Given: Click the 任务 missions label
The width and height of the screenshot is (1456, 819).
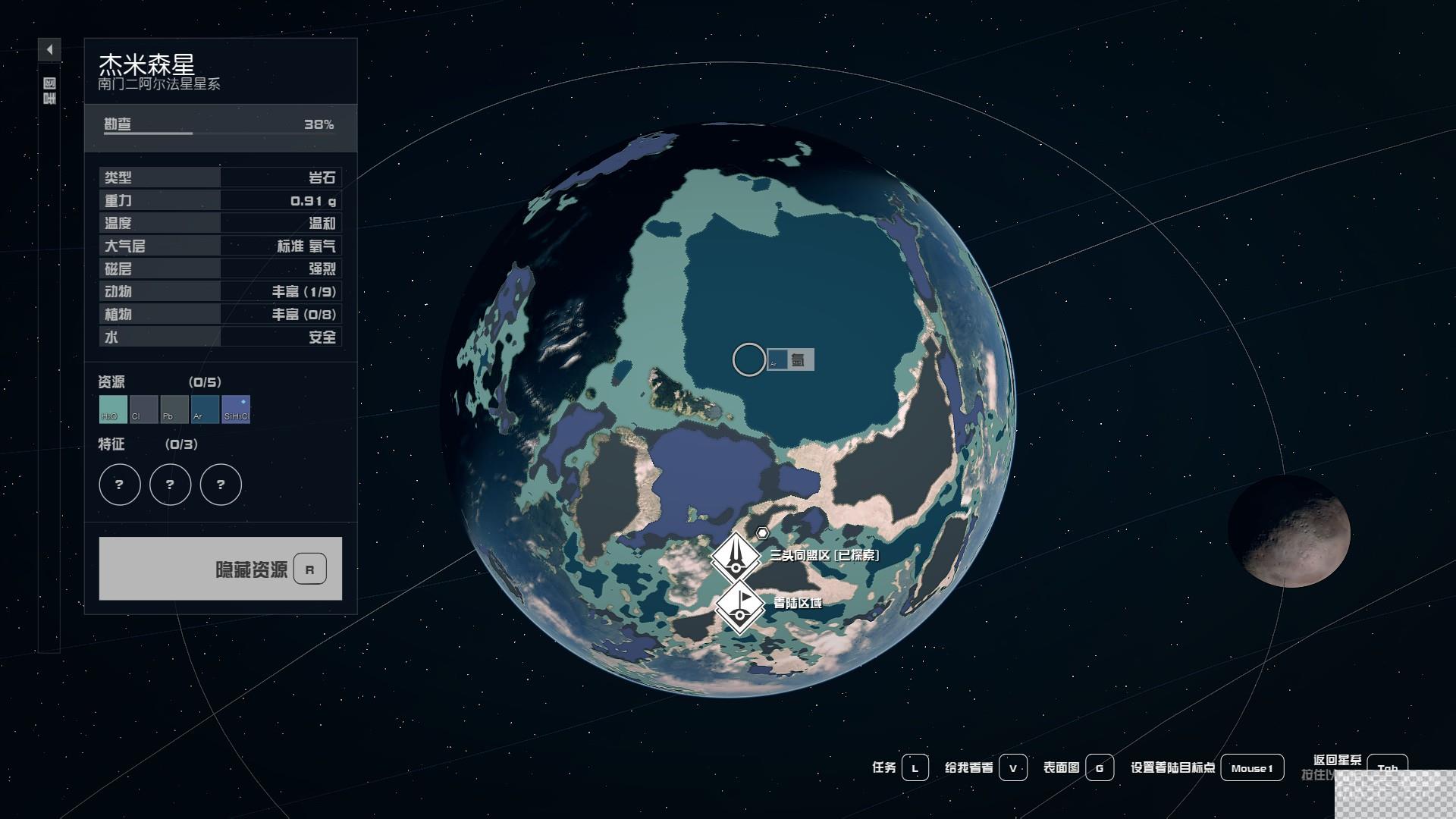Looking at the screenshot, I should click(x=884, y=767).
